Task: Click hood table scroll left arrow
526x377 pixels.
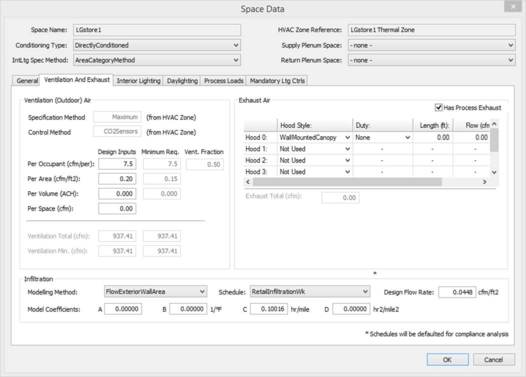Action: pyautogui.click(x=248, y=182)
